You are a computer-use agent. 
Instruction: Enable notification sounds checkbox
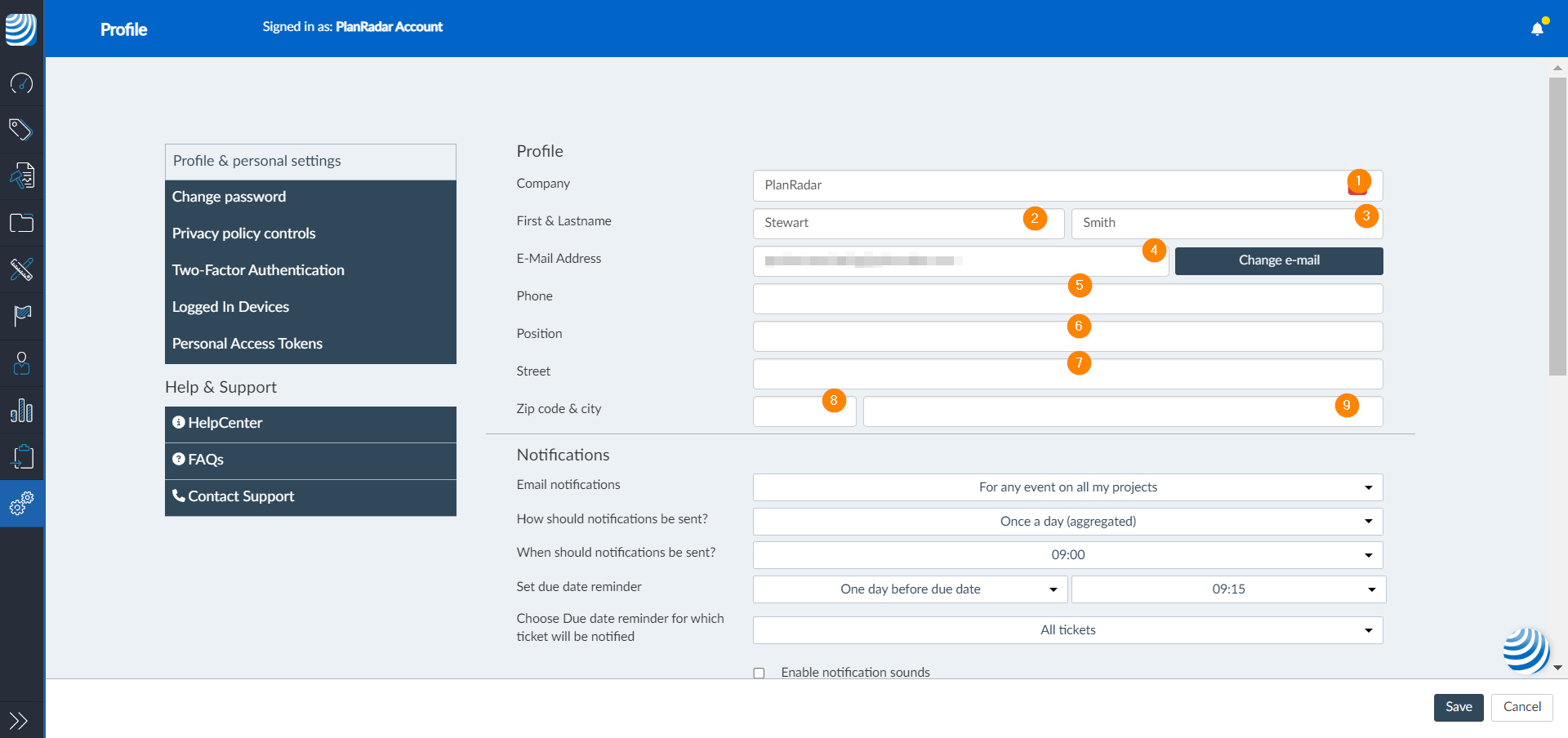click(759, 674)
